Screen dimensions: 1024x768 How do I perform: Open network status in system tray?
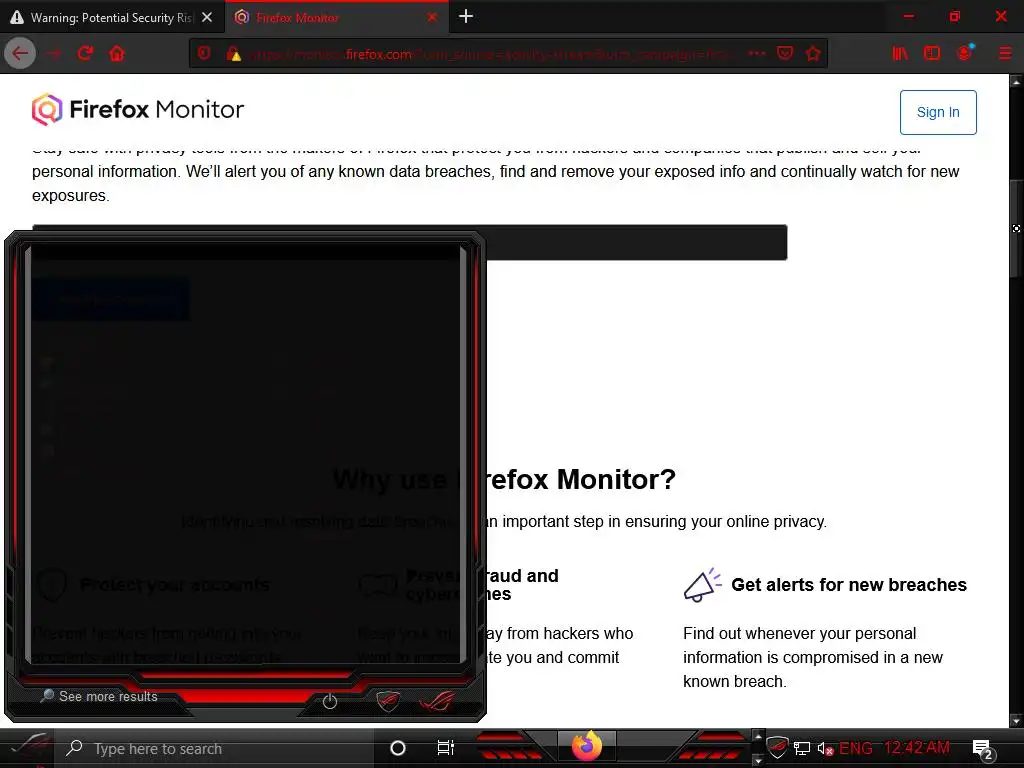pyautogui.click(x=802, y=748)
